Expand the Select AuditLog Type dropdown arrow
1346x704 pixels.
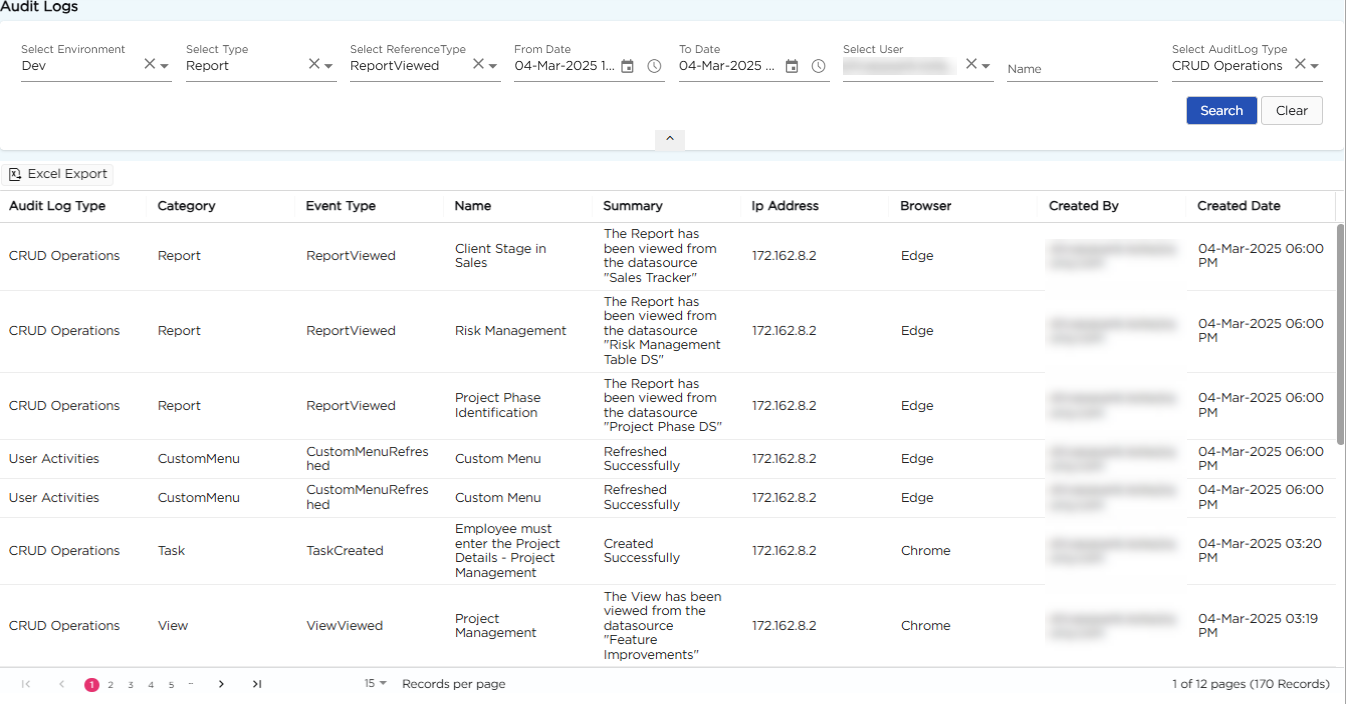pyautogui.click(x=1315, y=66)
